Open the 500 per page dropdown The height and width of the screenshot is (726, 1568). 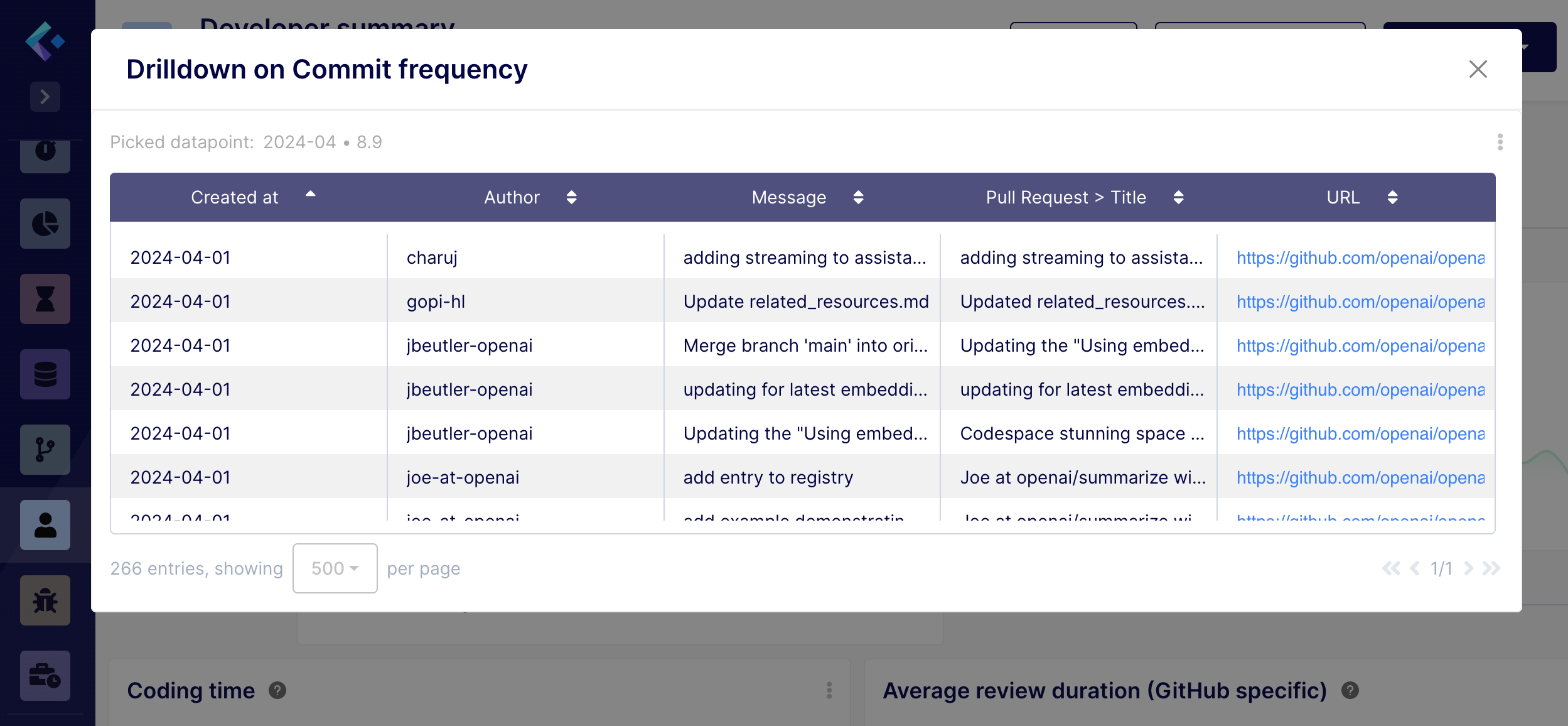335,568
